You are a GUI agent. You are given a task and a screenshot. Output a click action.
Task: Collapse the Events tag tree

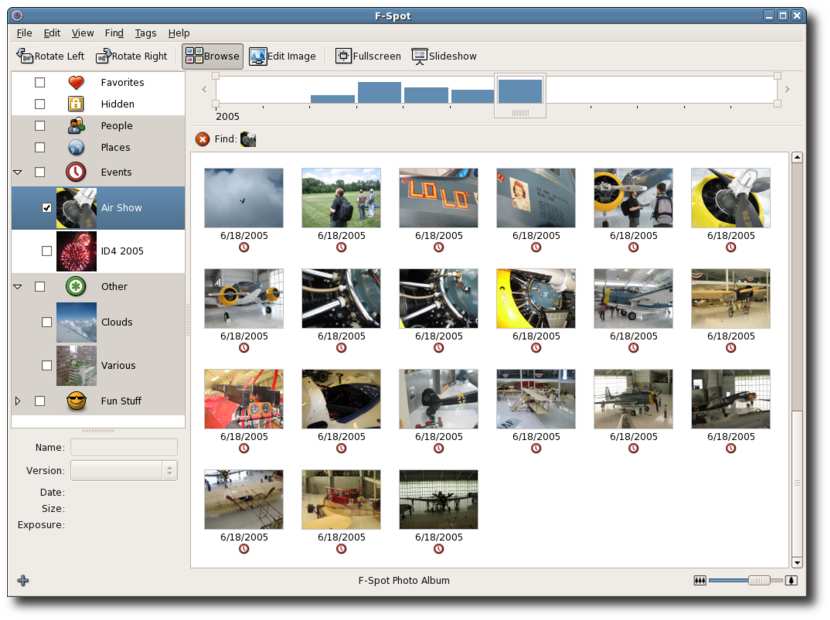click(17, 172)
